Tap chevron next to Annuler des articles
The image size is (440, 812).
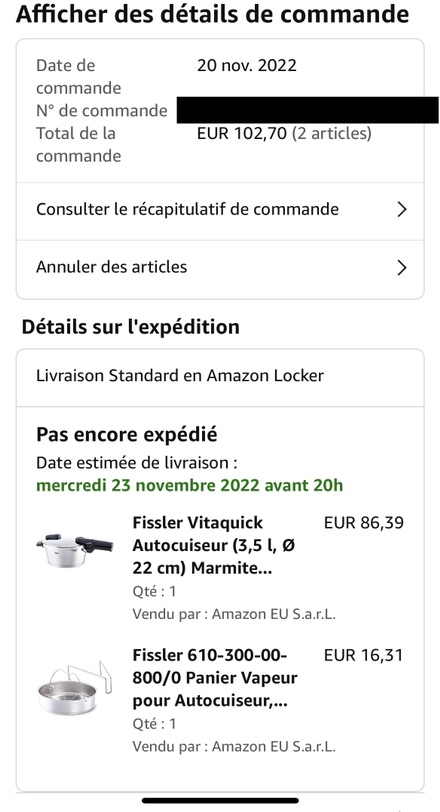click(402, 267)
